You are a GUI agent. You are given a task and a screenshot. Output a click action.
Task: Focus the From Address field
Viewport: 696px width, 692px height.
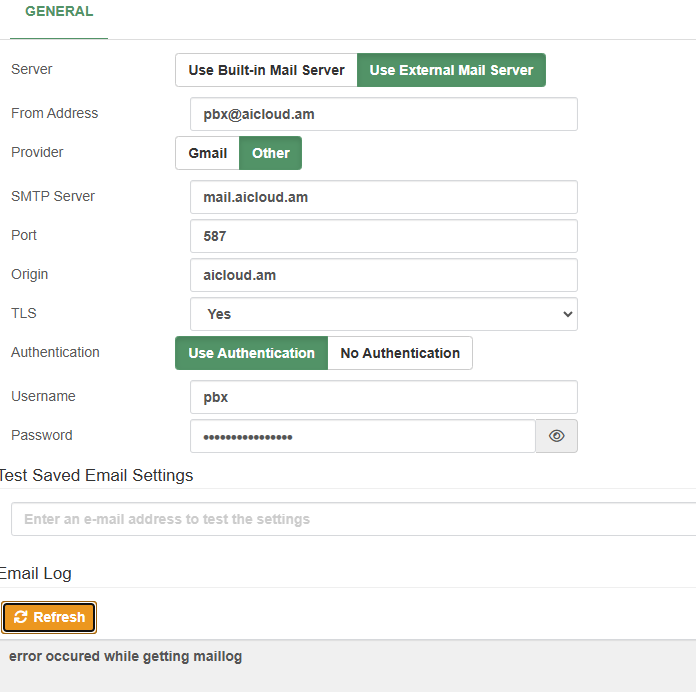[384, 115]
